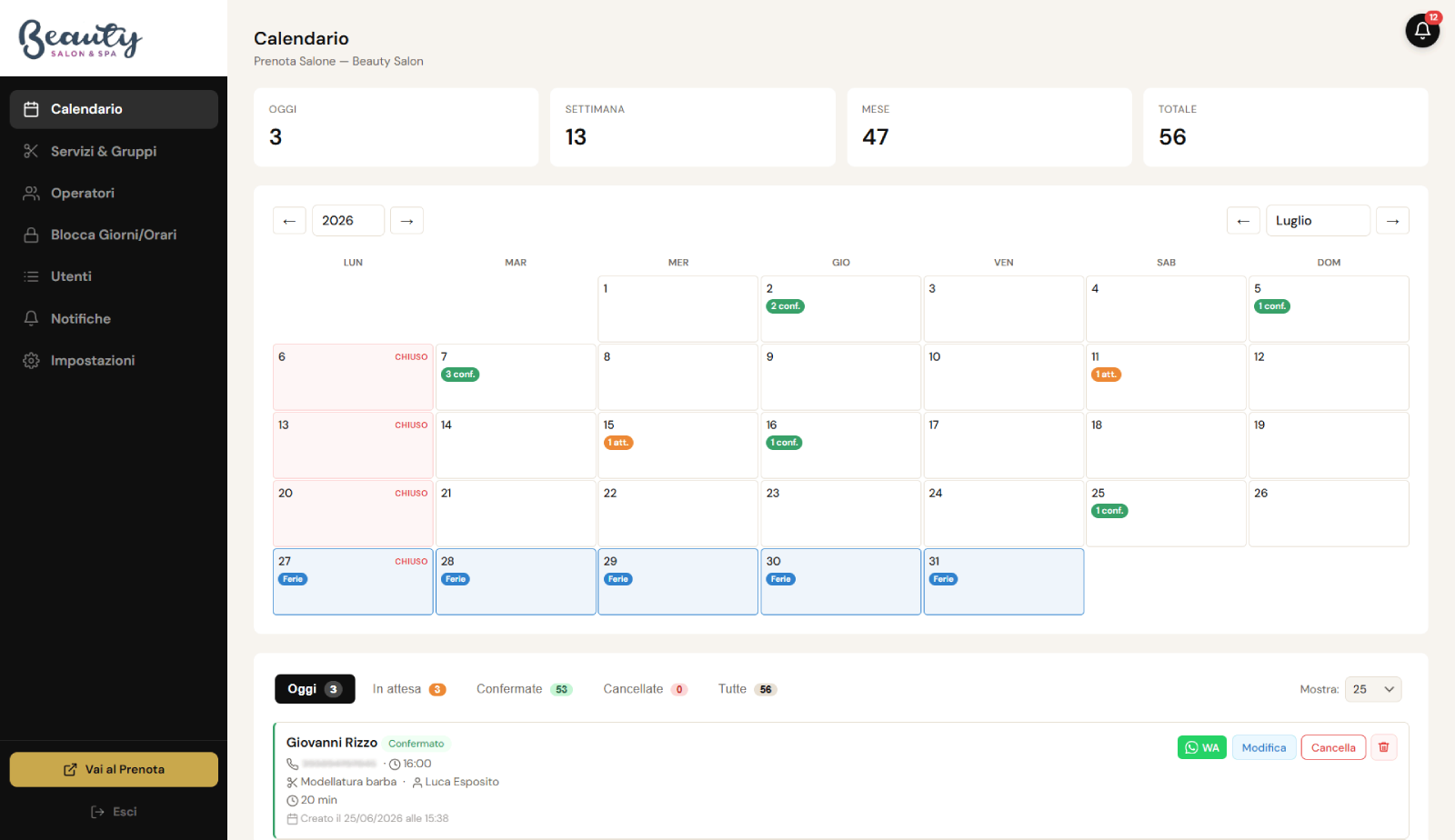Open Servizi & Gruppi section
The width and height of the screenshot is (1455, 840).
point(114,151)
